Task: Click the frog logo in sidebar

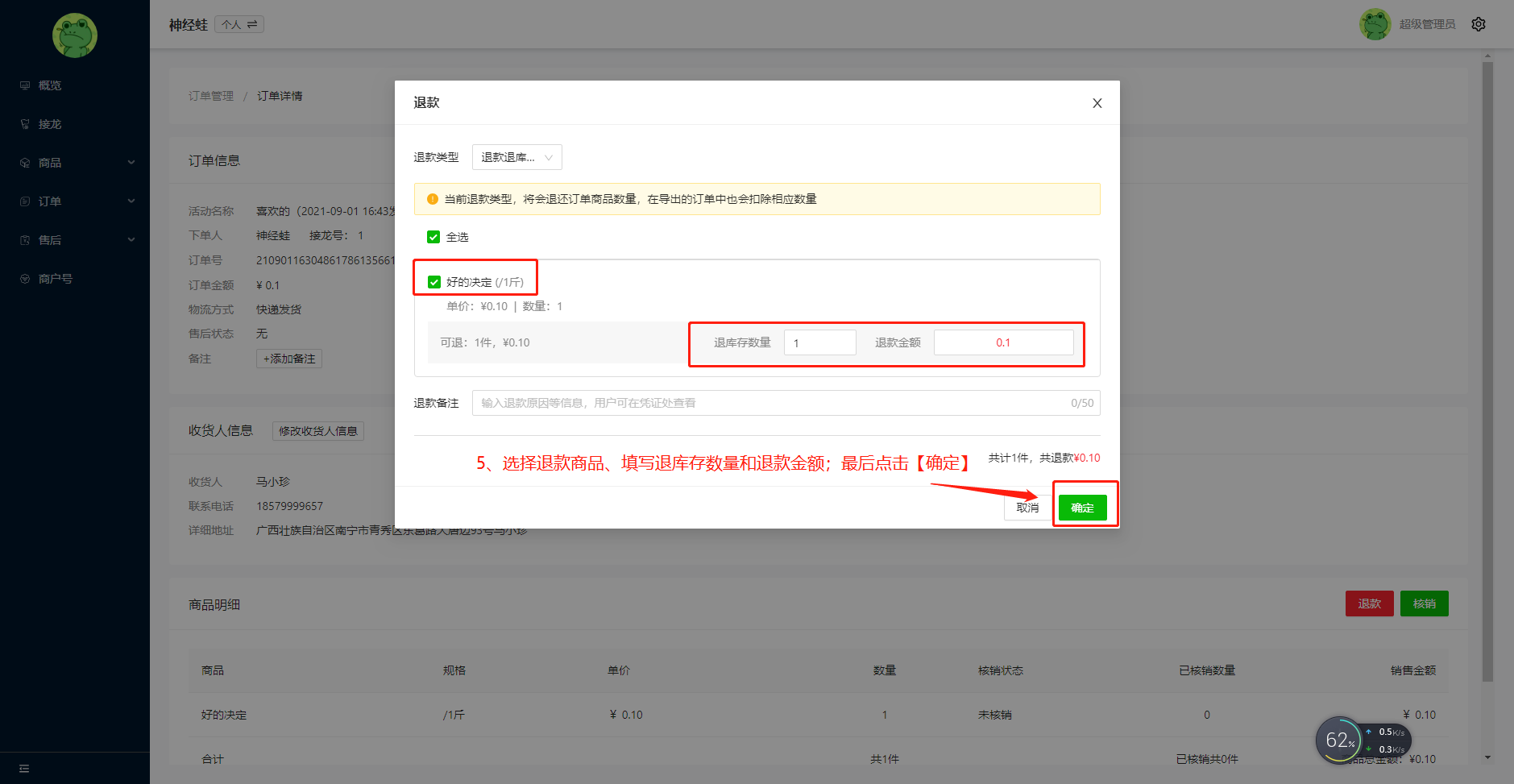Action: [75, 35]
